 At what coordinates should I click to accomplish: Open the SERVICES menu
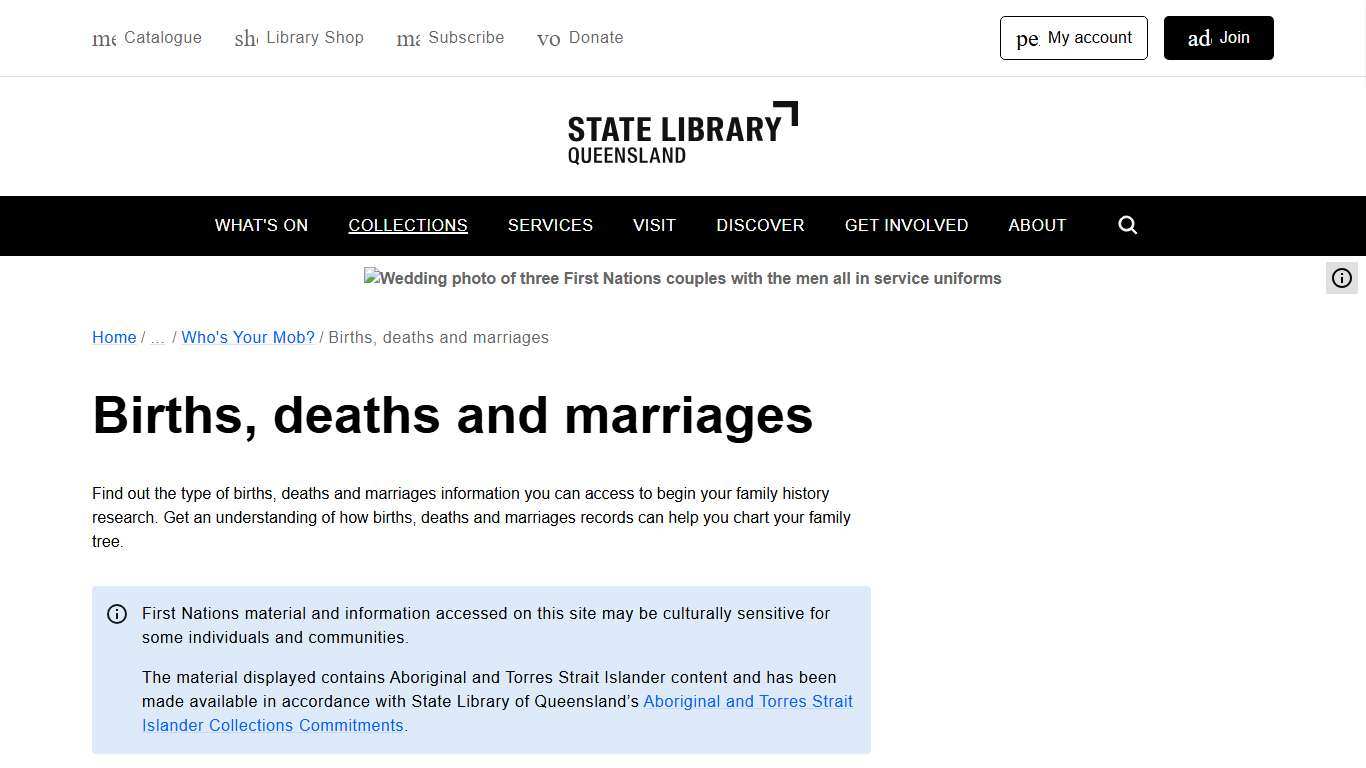[x=550, y=225]
